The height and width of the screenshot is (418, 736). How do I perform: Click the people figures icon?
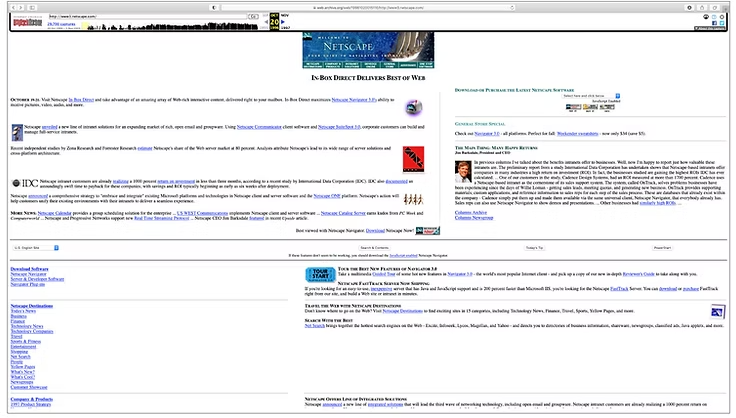click(413, 199)
